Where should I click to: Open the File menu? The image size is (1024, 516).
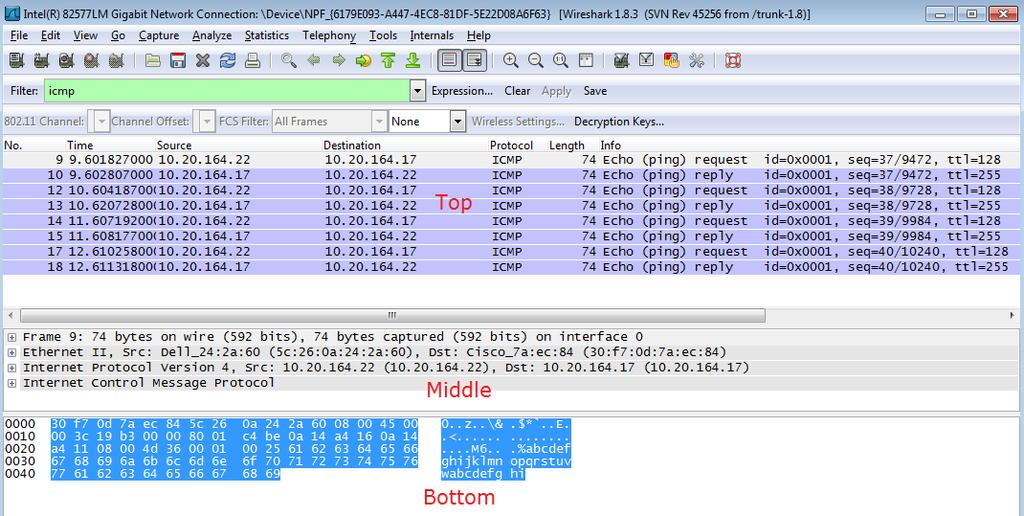point(19,35)
